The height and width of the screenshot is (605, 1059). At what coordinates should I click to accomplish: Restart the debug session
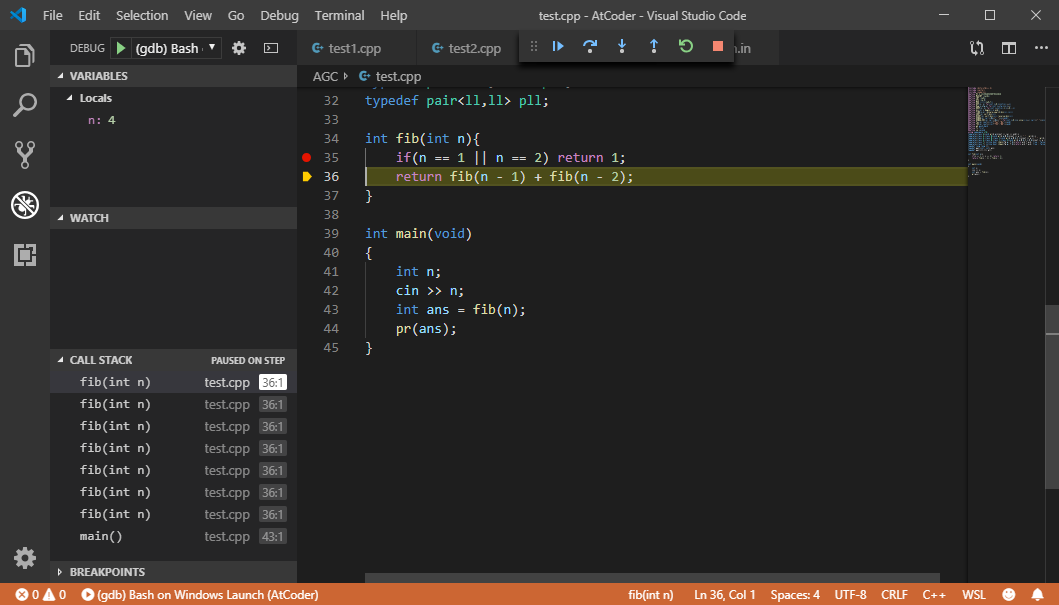pos(686,46)
